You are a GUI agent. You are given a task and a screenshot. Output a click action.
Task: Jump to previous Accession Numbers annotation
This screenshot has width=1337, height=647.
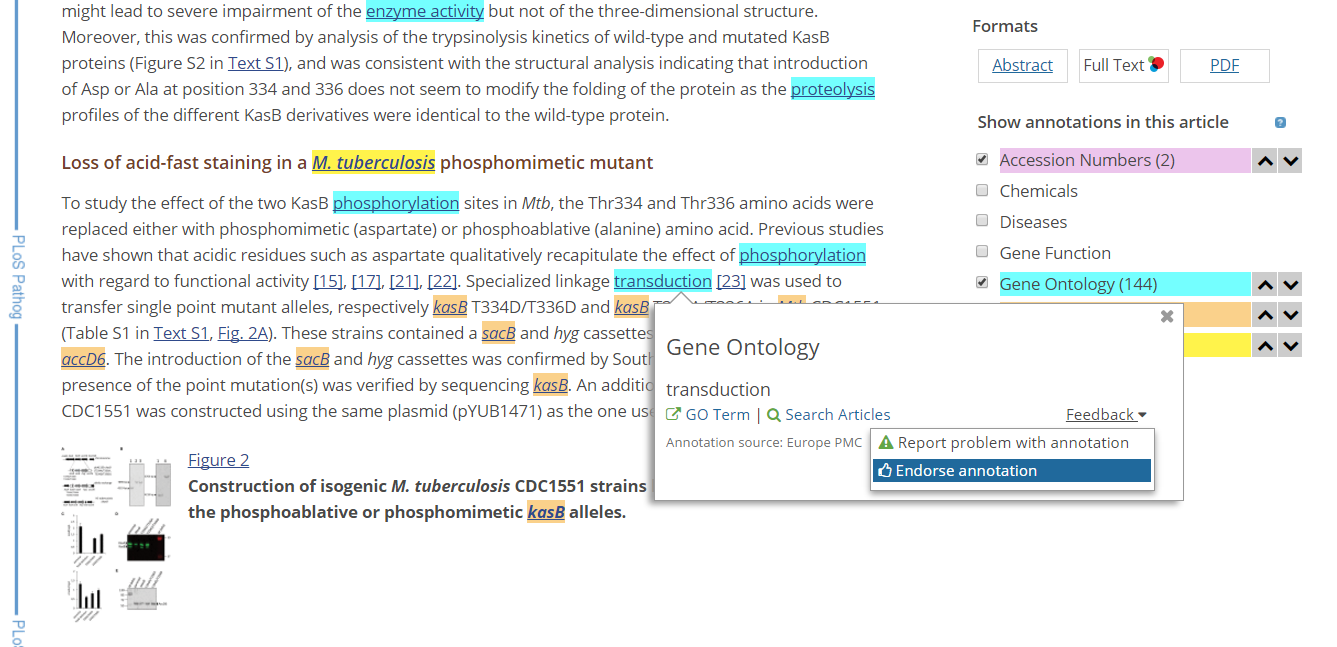pyautogui.click(x=1265, y=161)
